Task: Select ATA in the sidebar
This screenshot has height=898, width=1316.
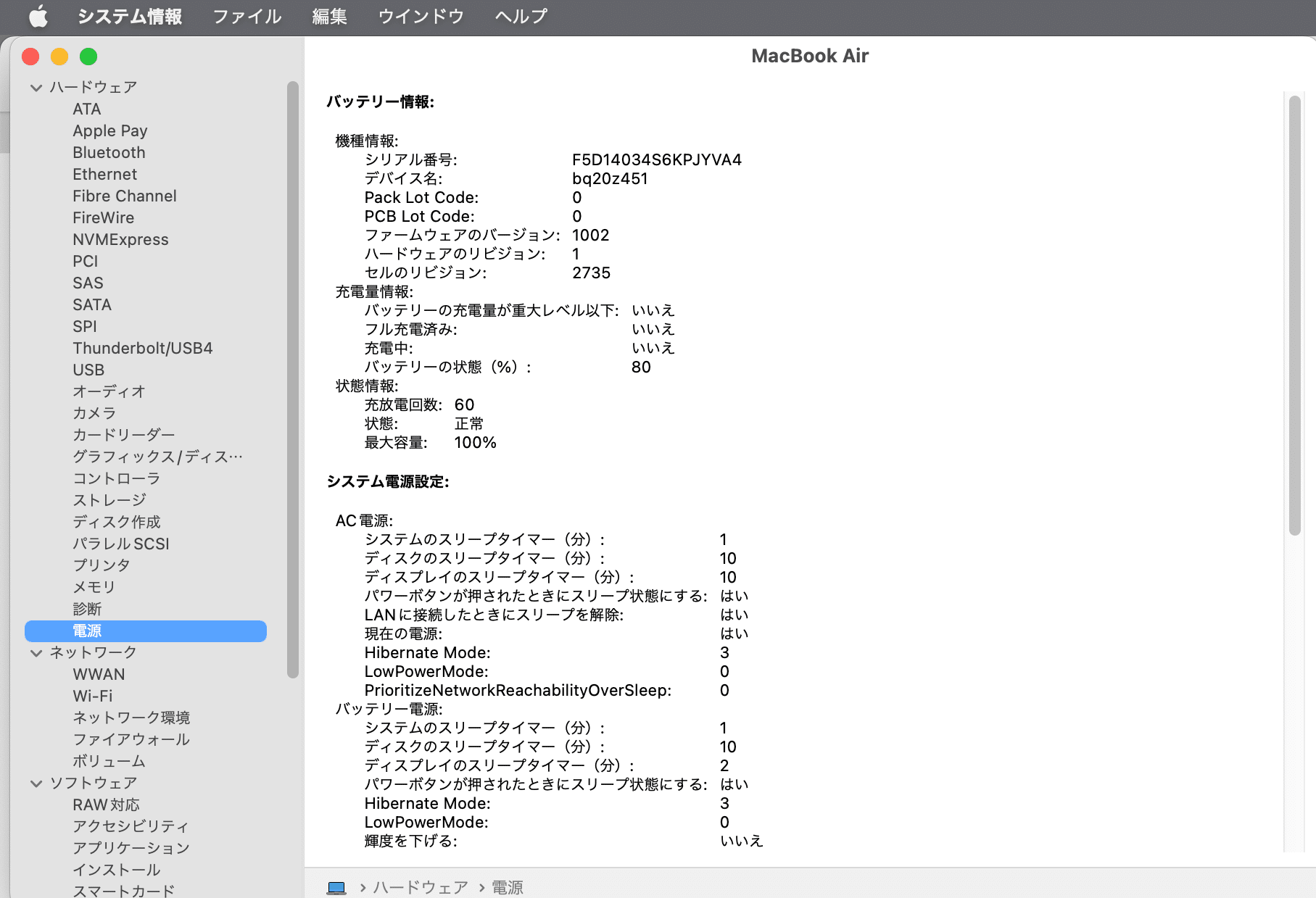Action: point(87,109)
